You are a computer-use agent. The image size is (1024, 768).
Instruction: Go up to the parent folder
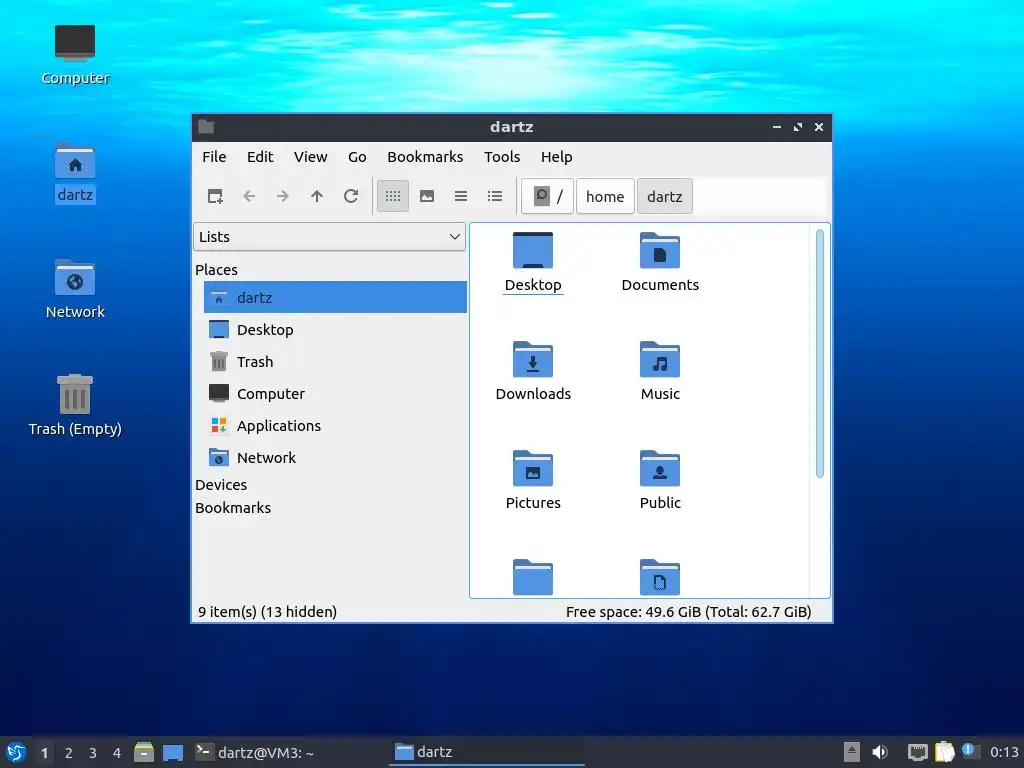tap(317, 196)
